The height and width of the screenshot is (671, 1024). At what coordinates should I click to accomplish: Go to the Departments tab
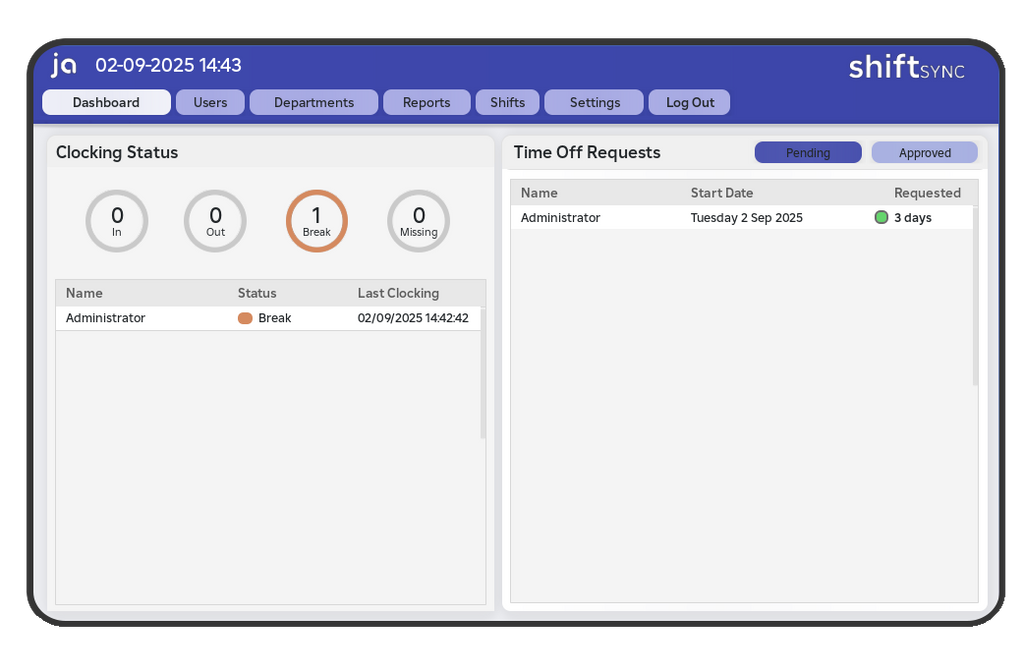pyautogui.click(x=314, y=102)
